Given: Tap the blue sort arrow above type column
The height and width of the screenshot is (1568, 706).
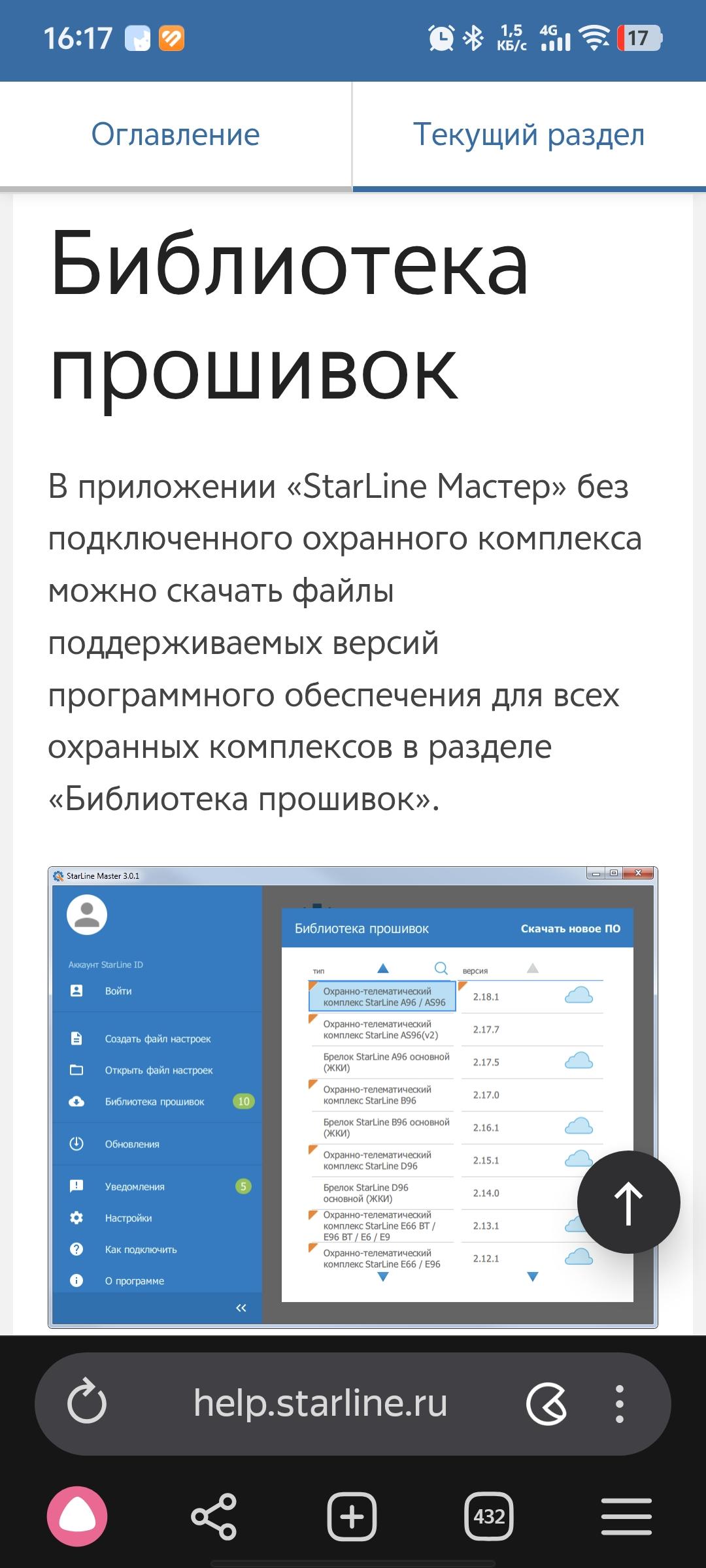Looking at the screenshot, I should [383, 968].
